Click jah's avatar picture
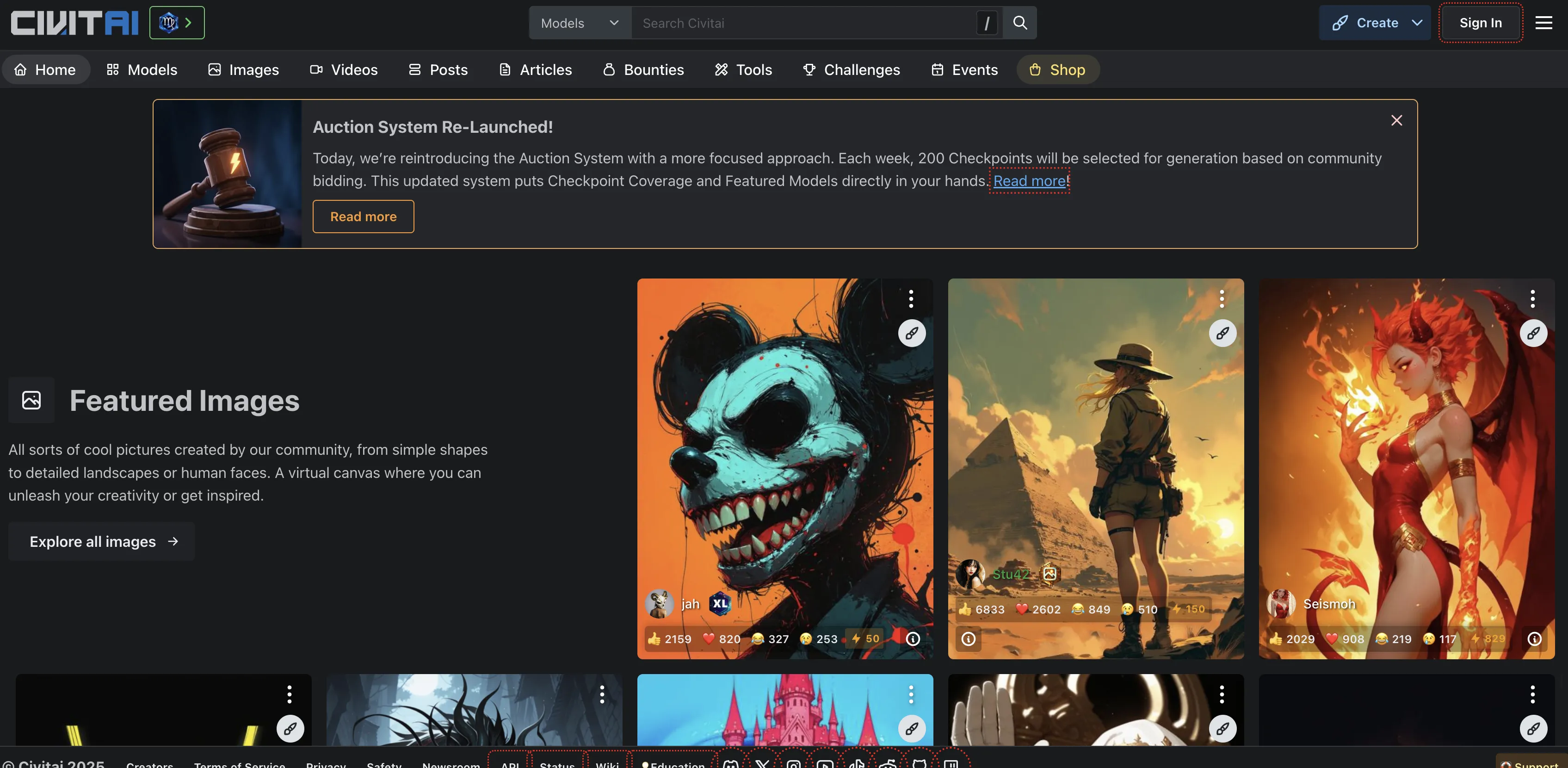 coord(659,604)
